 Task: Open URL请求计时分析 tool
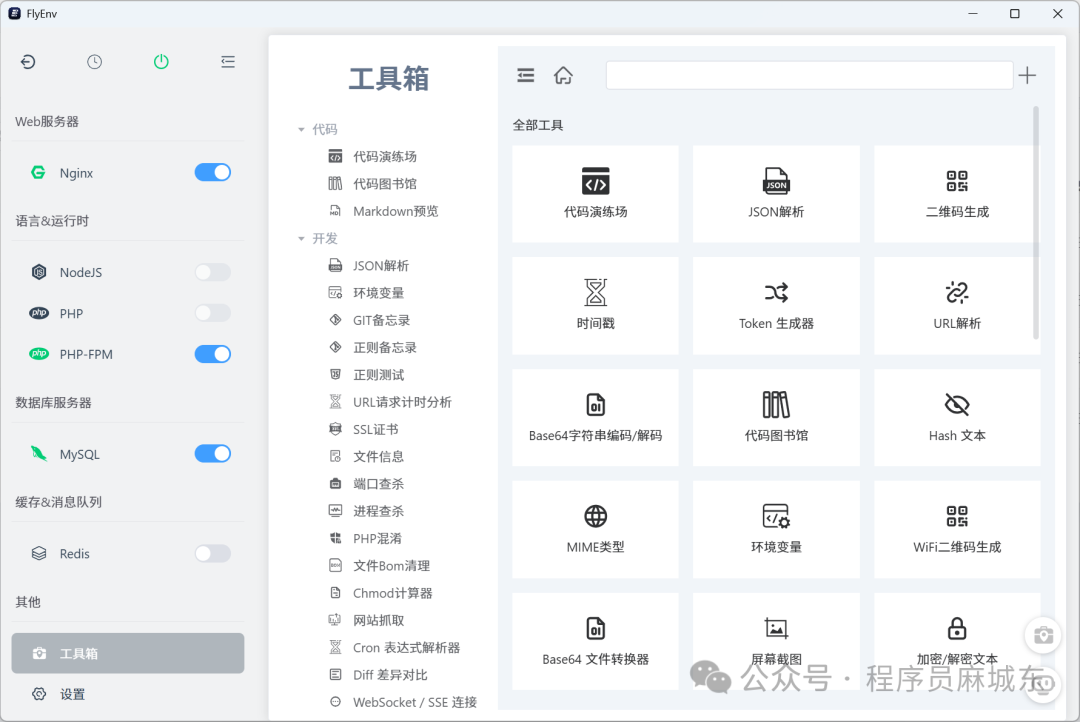pyautogui.click(x=402, y=402)
